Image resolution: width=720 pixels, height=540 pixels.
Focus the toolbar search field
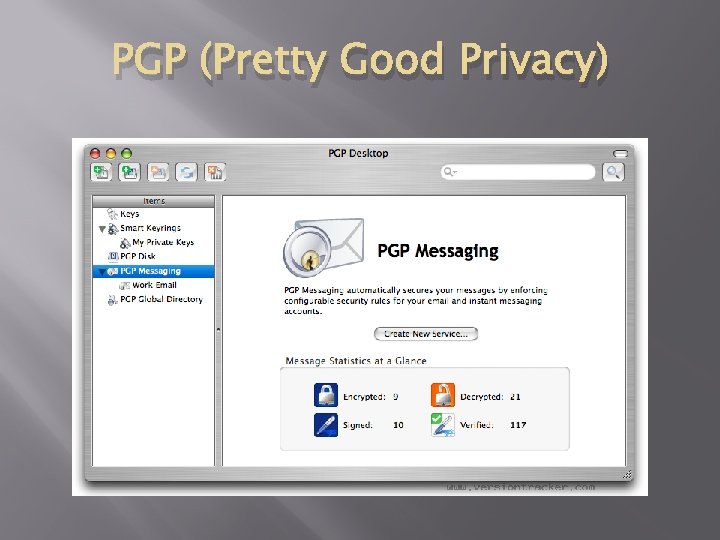(518, 172)
